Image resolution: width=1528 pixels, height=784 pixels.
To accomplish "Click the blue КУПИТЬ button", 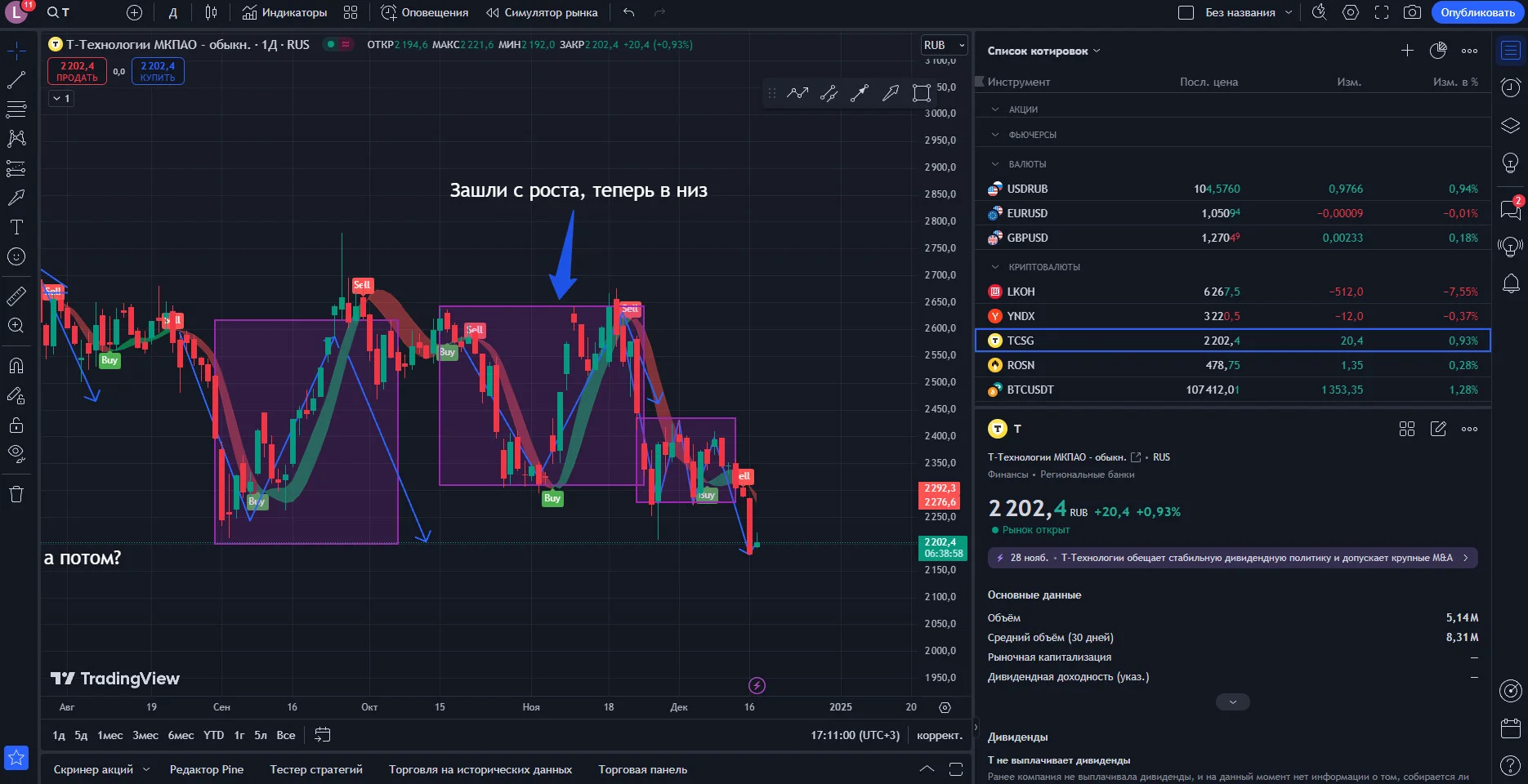I will (x=158, y=71).
